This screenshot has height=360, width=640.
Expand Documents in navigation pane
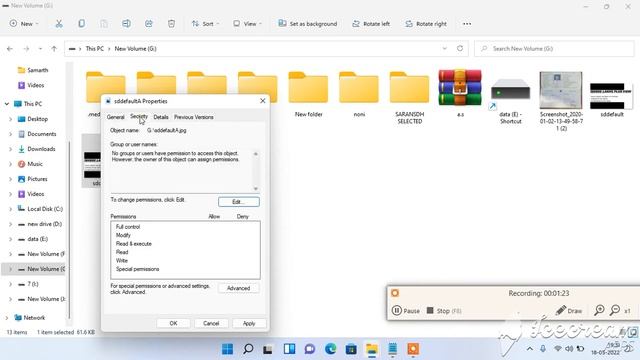pyautogui.click(x=11, y=134)
